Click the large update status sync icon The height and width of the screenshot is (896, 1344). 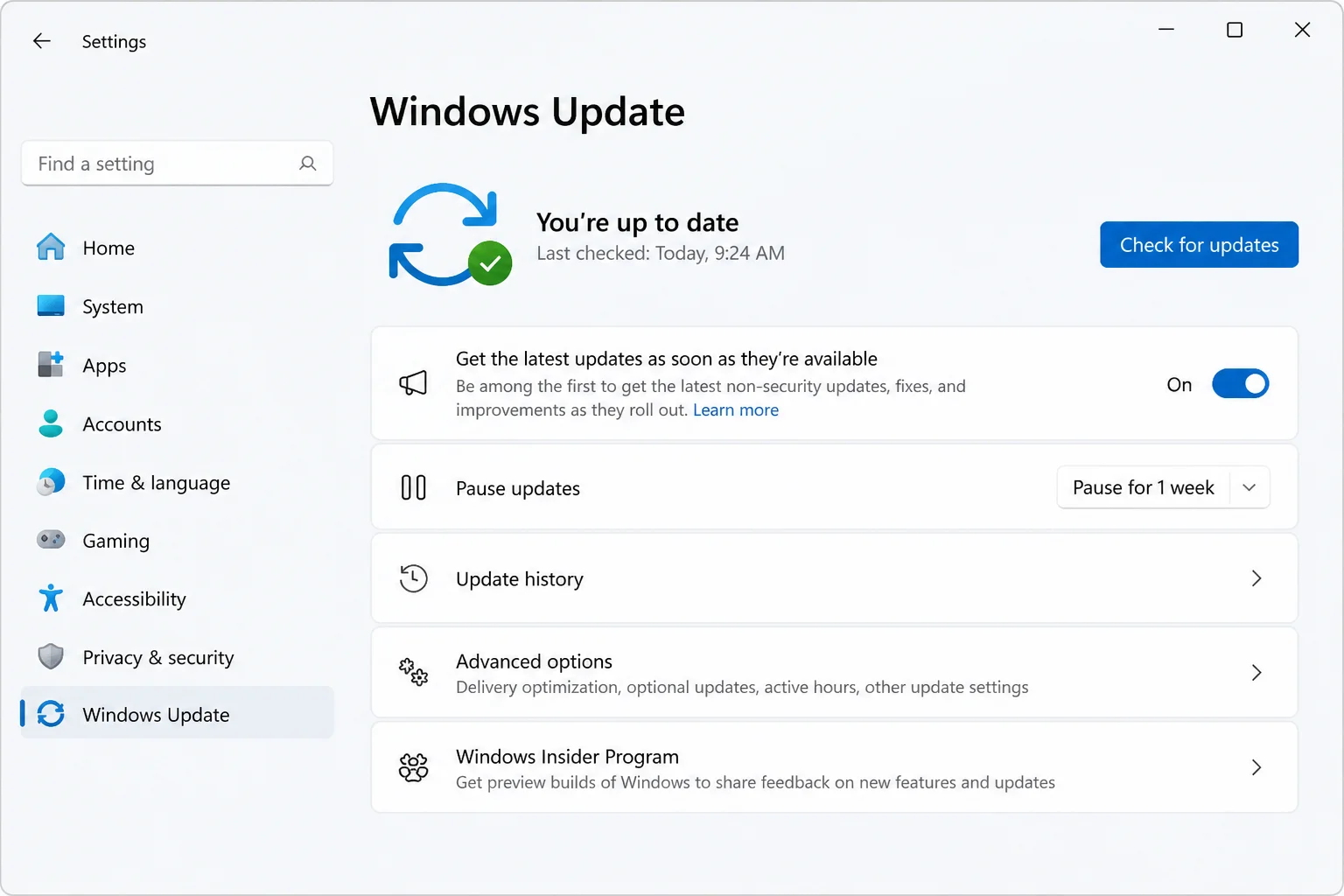pyautogui.click(x=450, y=234)
